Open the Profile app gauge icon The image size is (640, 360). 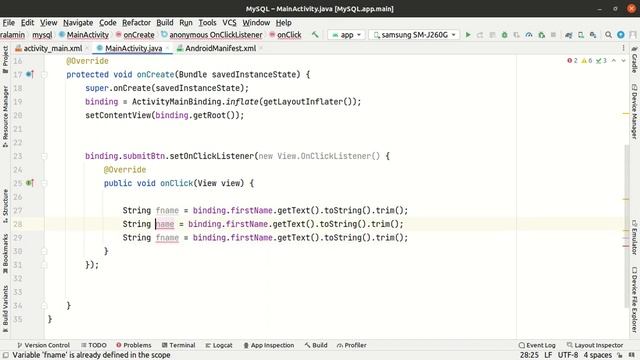pos(529,35)
